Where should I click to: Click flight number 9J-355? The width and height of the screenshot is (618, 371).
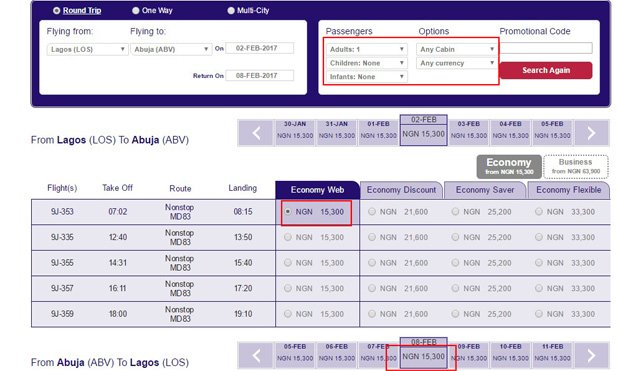[x=62, y=263]
